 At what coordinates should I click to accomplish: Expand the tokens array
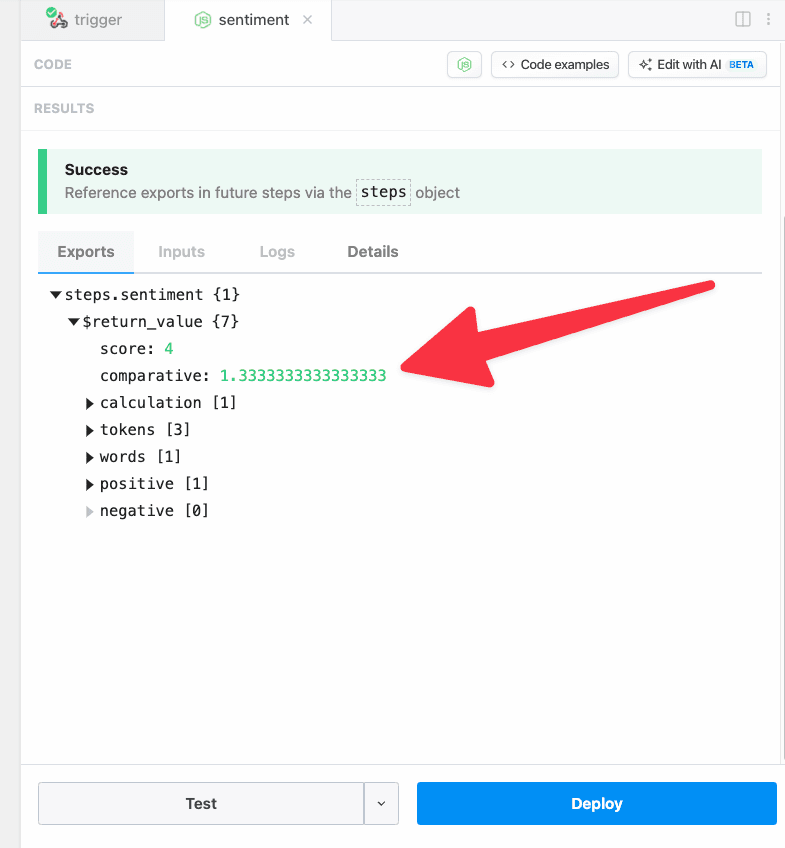pos(89,430)
